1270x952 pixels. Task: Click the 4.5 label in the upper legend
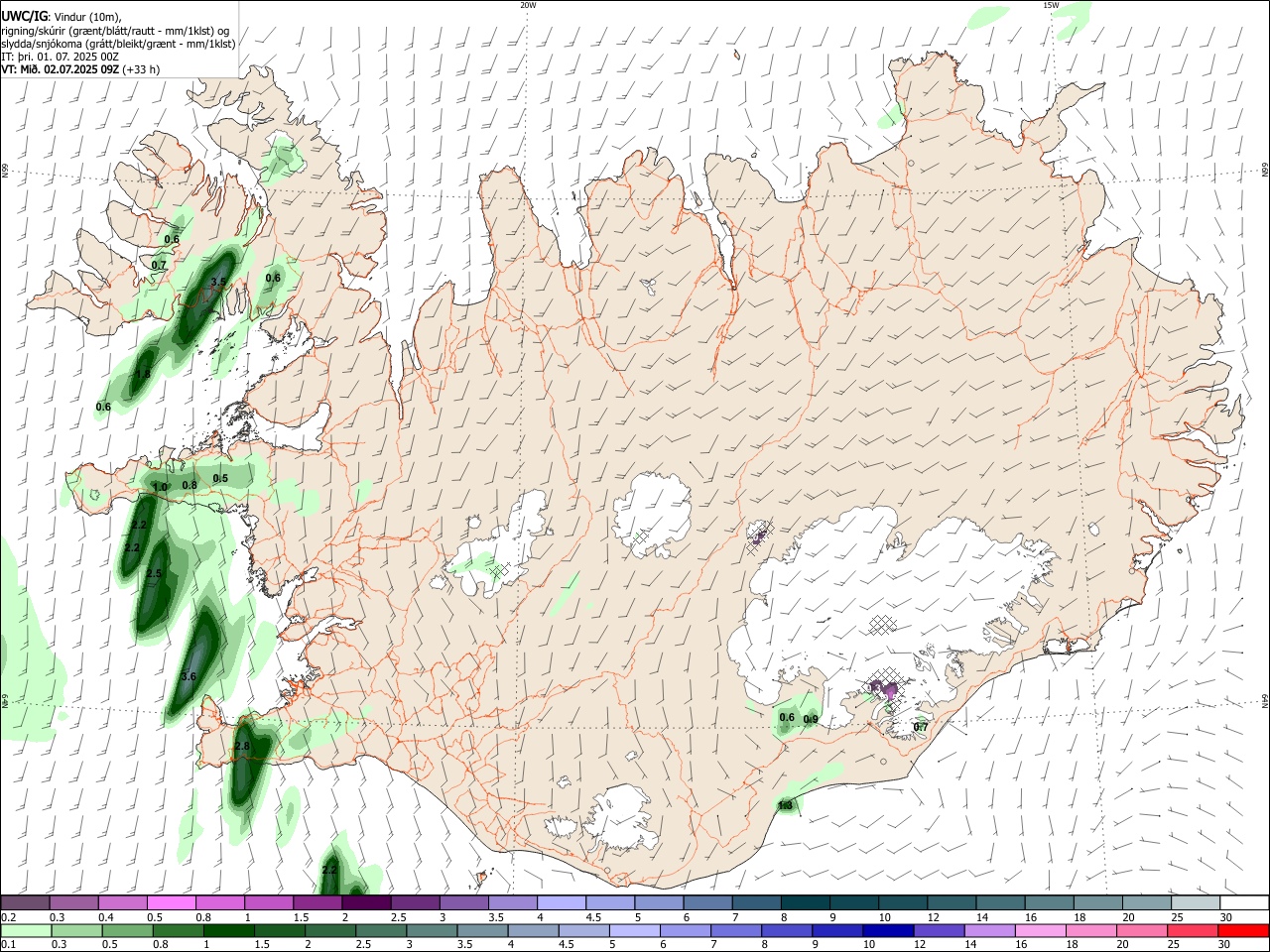pos(593,917)
